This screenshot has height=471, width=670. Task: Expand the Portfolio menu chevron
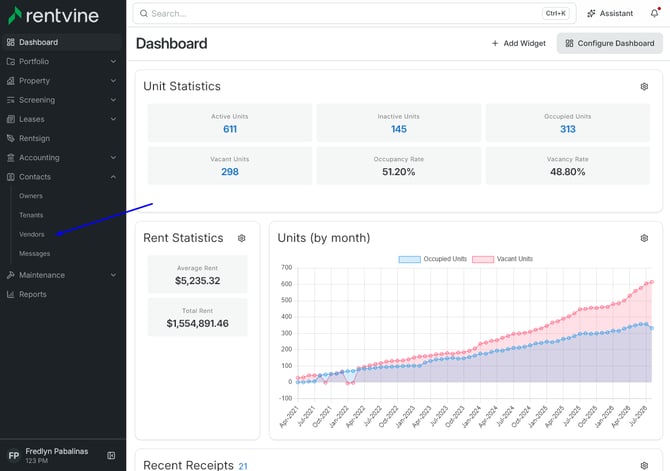point(113,62)
